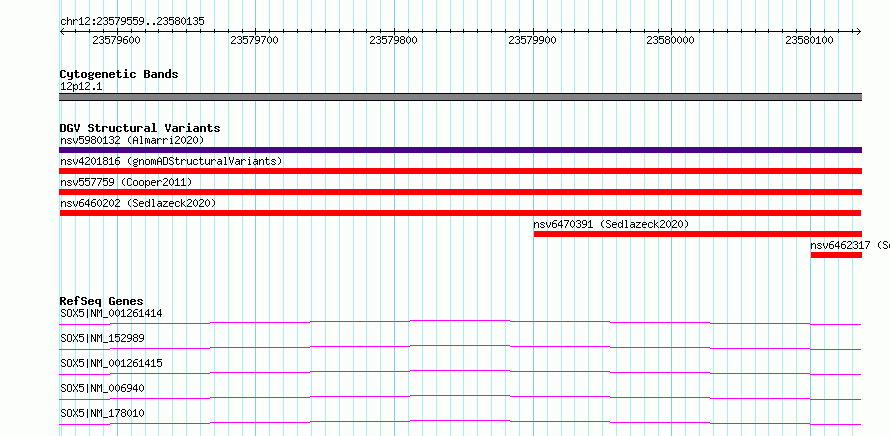Image resolution: width=890 pixels, height=436 pixels.
Task: Open transcript label SOX5|NM_001261414
Action: click(x=112, y=313)
